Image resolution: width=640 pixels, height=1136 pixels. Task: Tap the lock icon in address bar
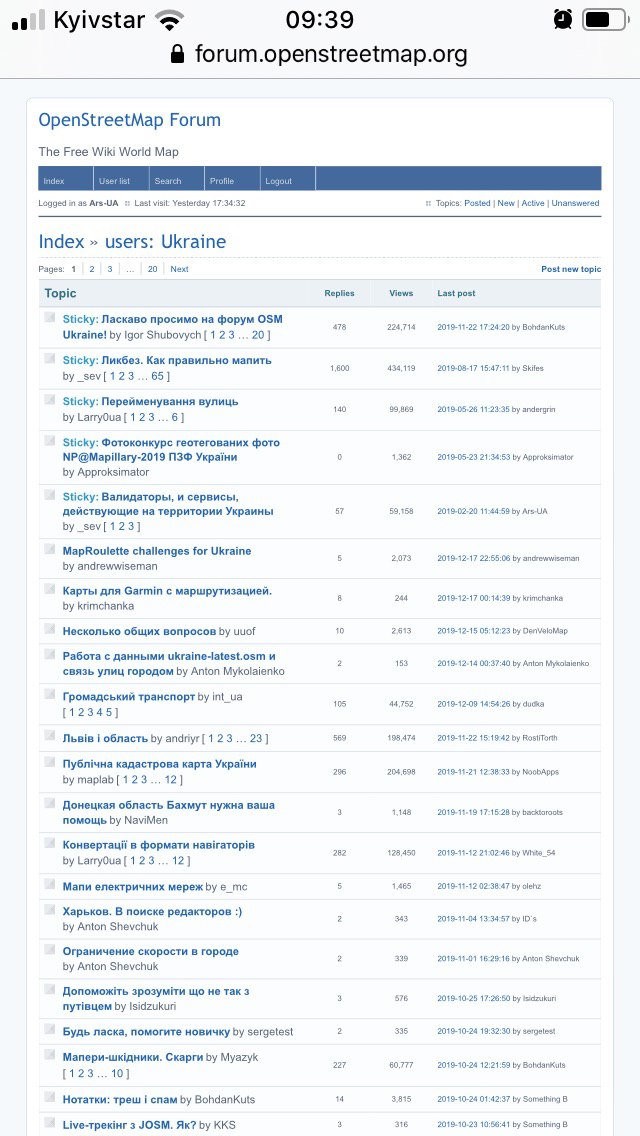click(178, 54)
